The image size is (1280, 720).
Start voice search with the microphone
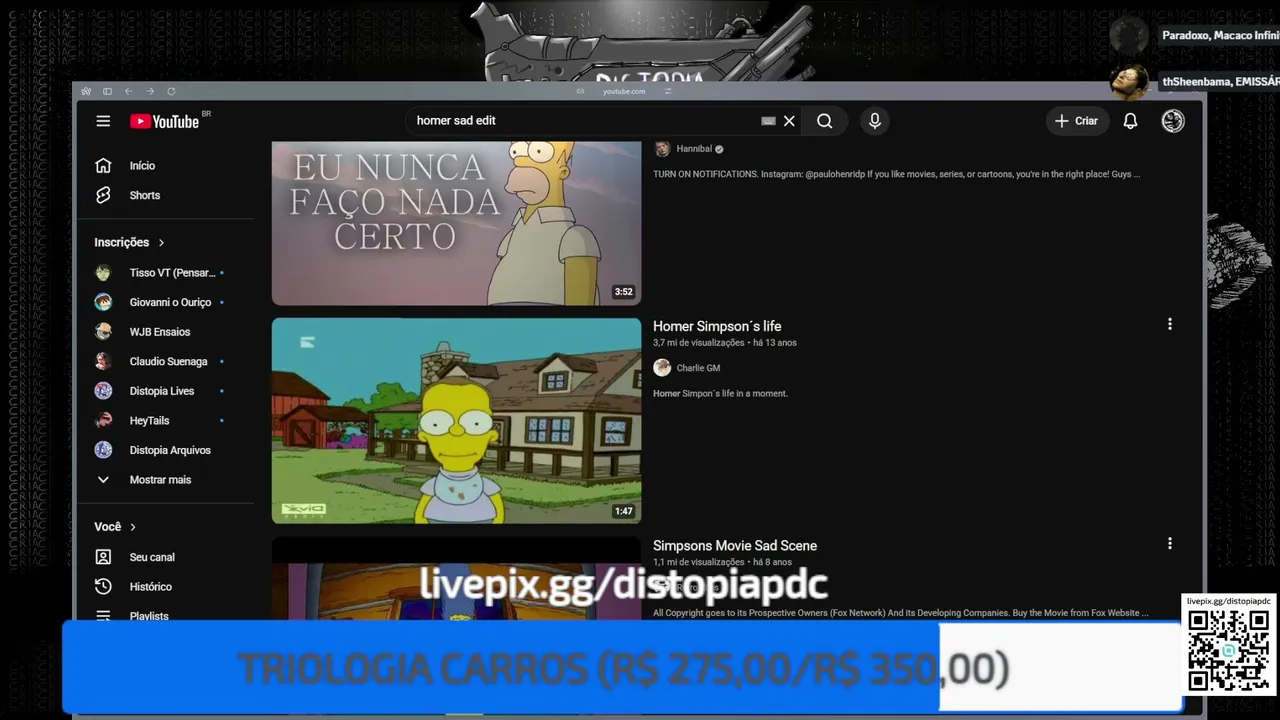[x=875, y=121]
